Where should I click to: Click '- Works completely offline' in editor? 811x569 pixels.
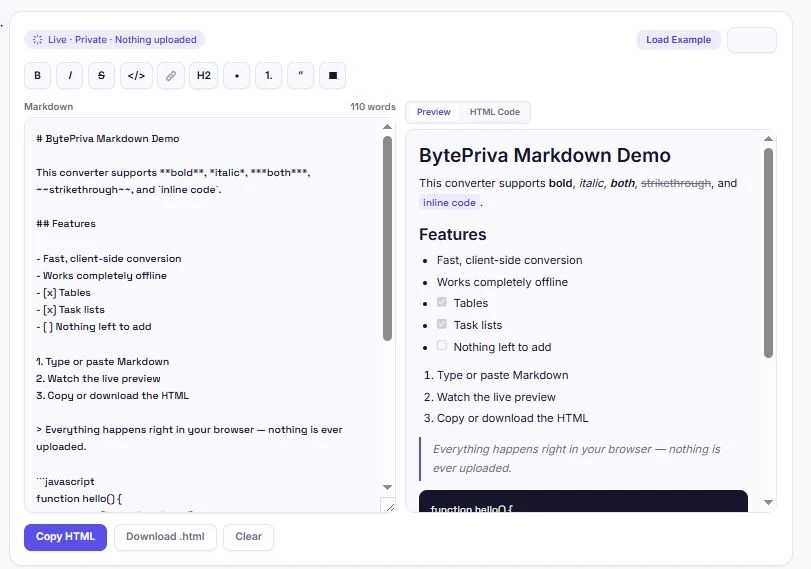pos(101,276)
